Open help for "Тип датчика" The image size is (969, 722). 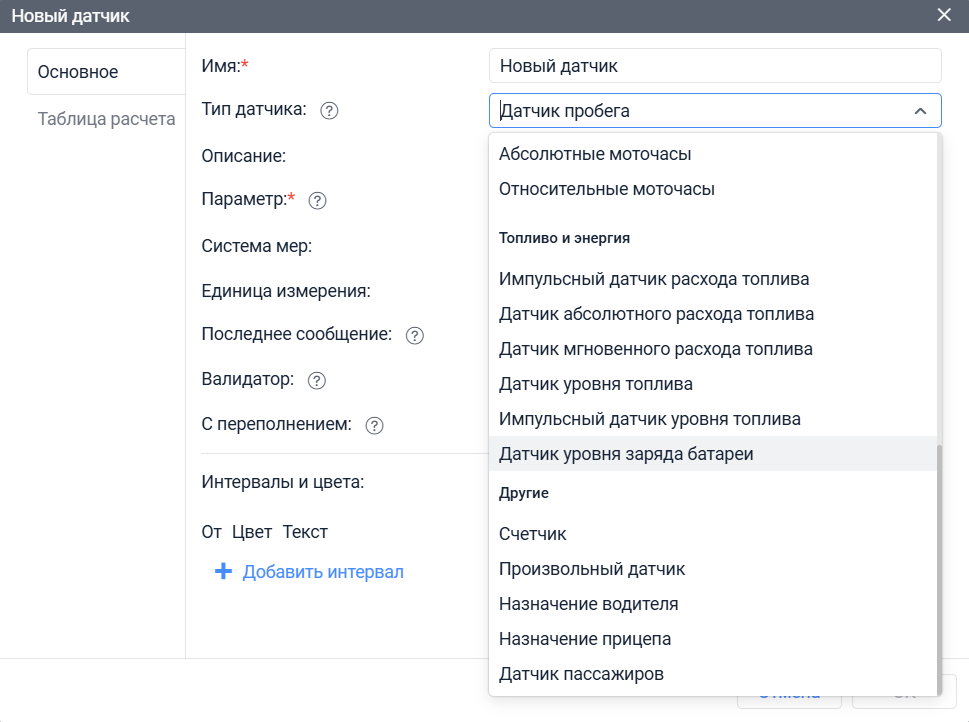click(329, 110)
